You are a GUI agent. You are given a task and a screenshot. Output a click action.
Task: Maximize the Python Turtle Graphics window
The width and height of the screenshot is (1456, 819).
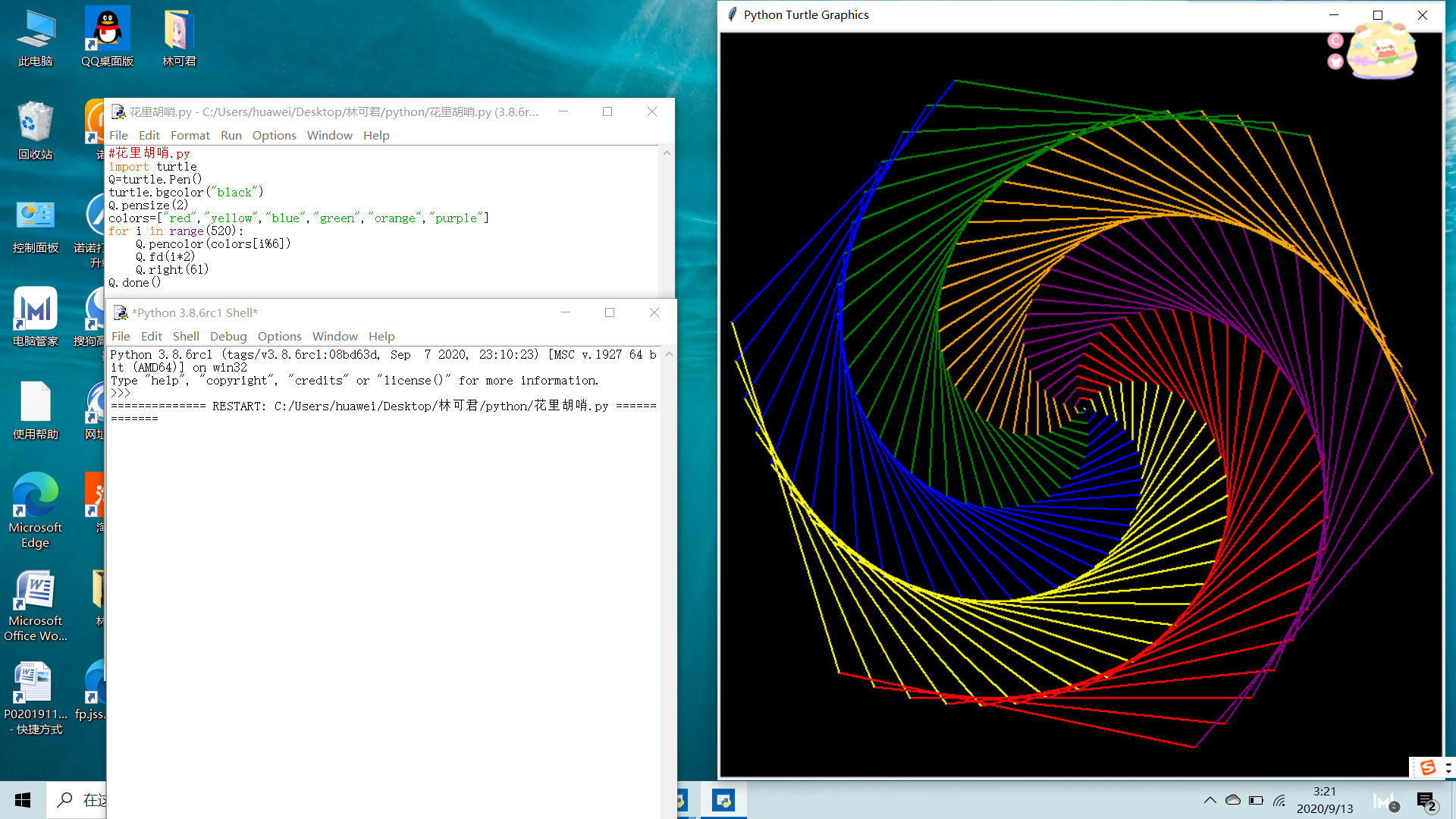[1378, 15]
